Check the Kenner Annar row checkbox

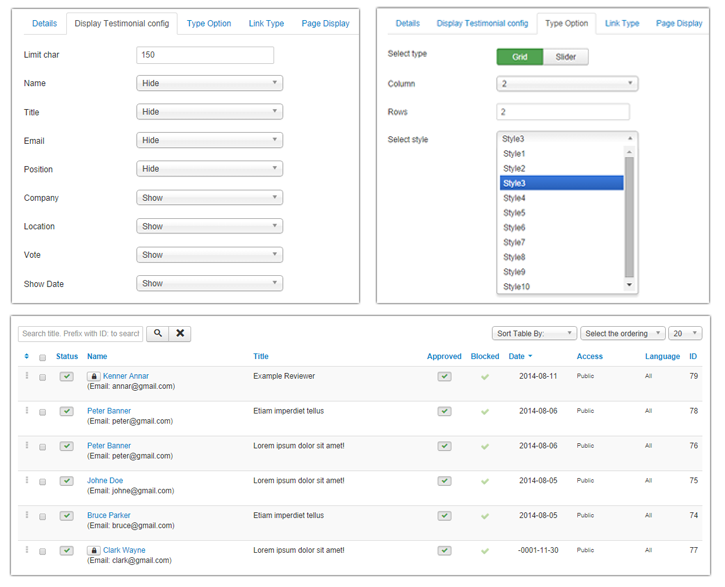(x=43, y=377)
